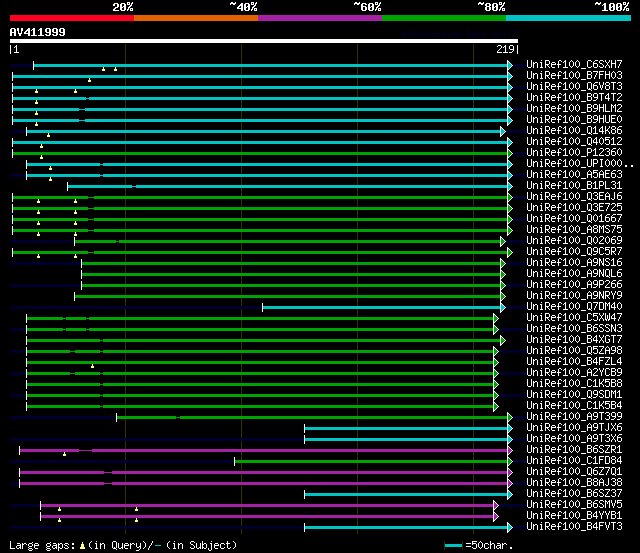Click the green arrowhead on the UniRef100_Q02069 row
Image resolution: width=640 pixels, height=553 pixels.
503,241
